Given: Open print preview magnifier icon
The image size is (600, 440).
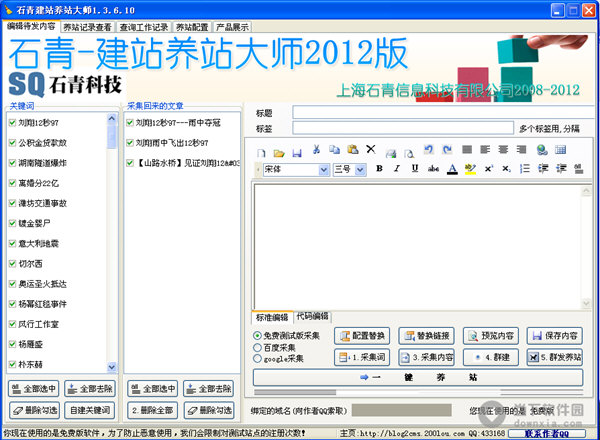Looking at the screenshot, I should pos(409,153).
